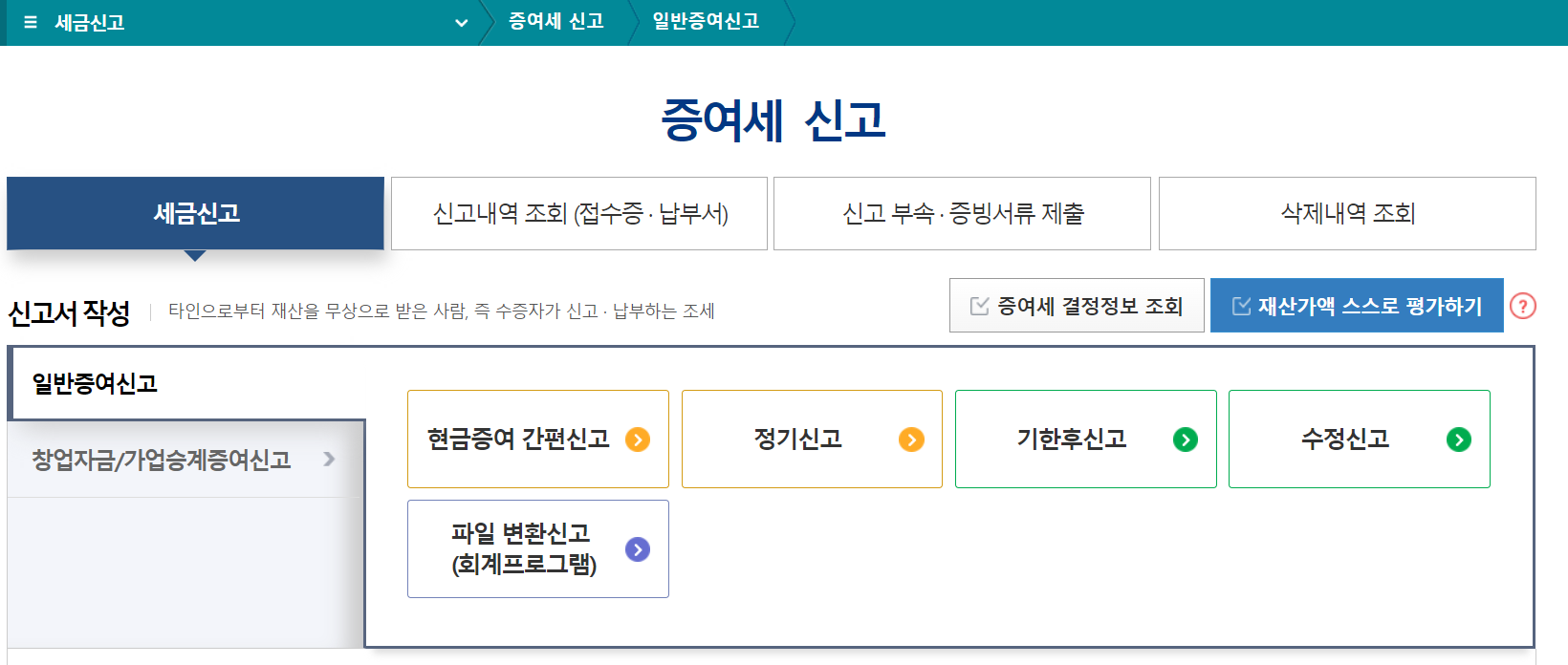The width and height of the screenshot is (1568, 665).
Task: Open 기한후신고
Action: [1086, 439]
